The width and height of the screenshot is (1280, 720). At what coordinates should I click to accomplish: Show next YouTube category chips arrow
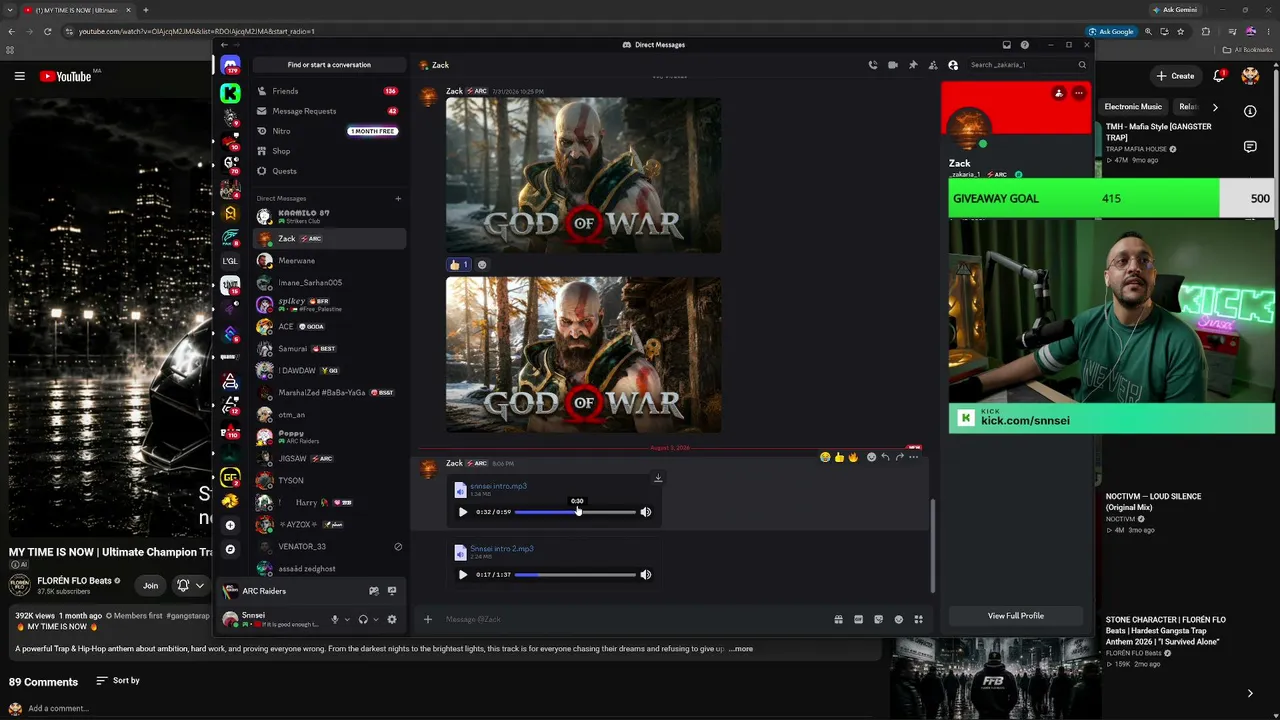tap(1215, 107)
